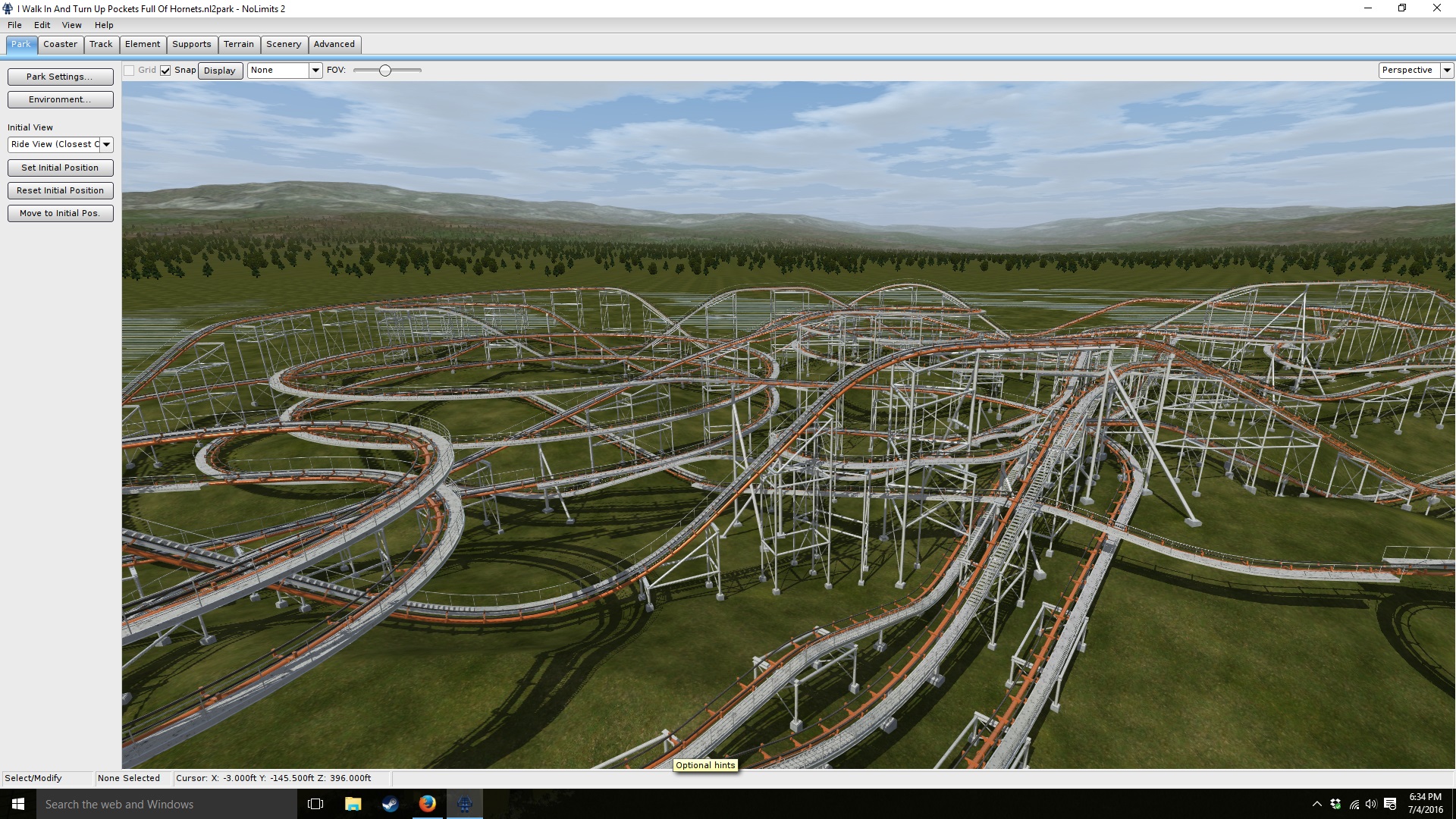Click the NoLimits 2 taskbar icon

pyautogui.click(x=465, y=804)
